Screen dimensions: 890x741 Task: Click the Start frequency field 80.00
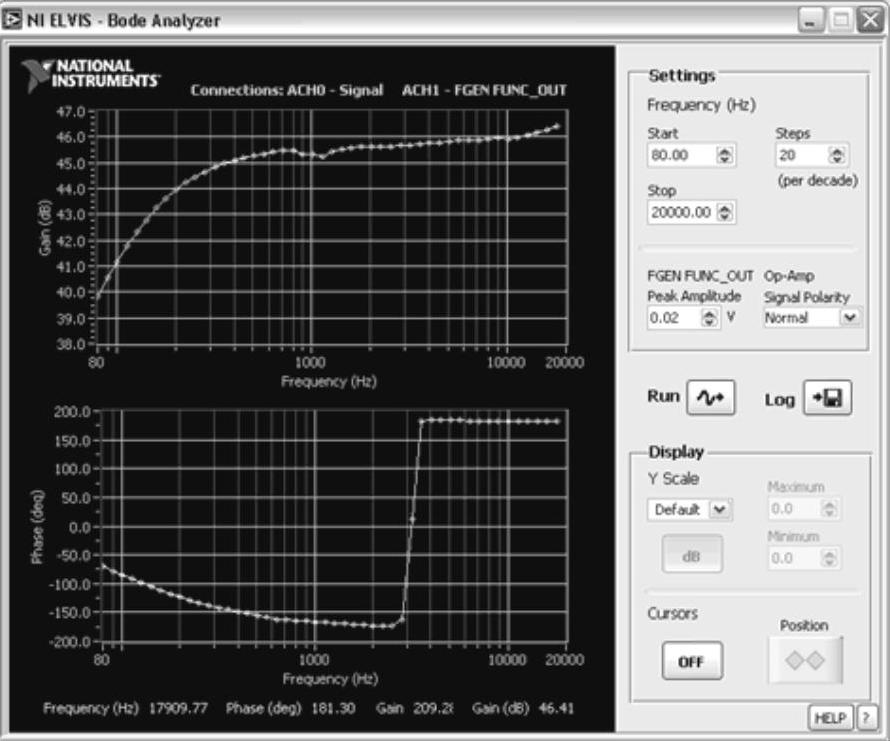coord(681,155)
